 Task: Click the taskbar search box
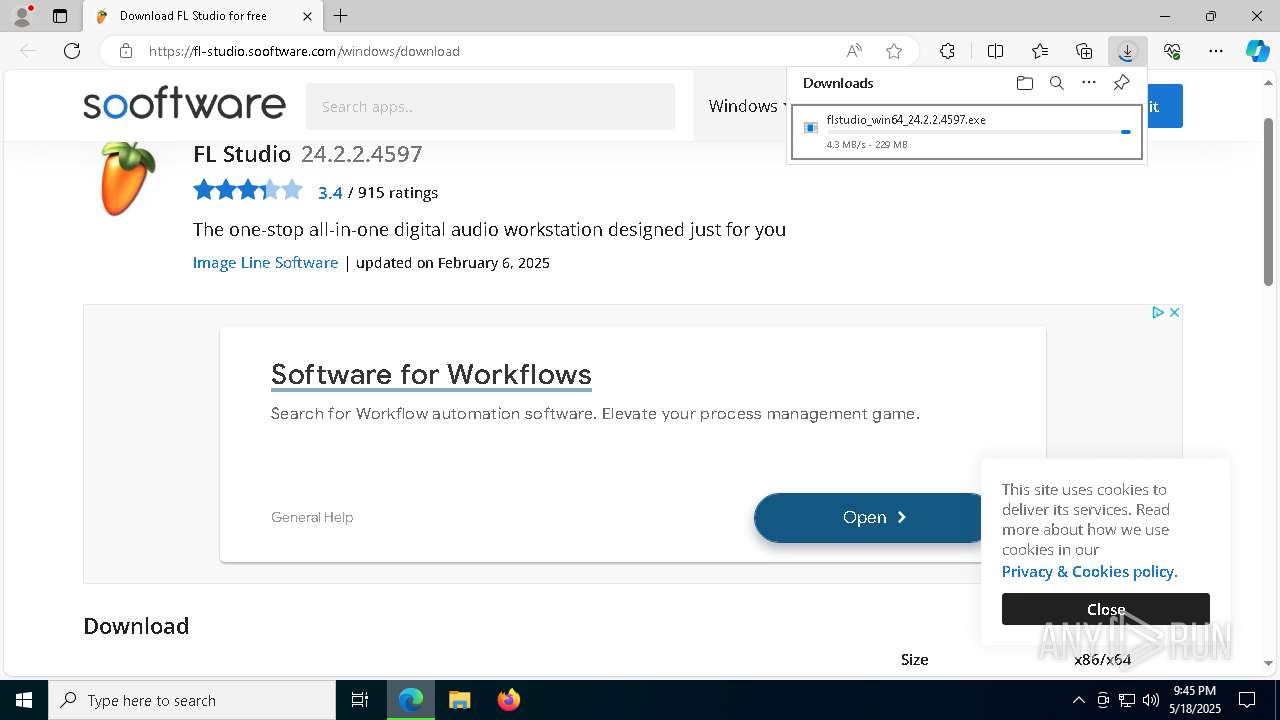pos(192,700)
